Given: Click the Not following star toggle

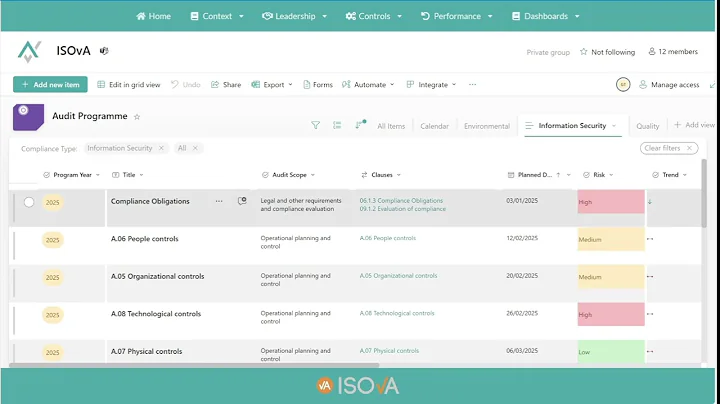Looking at the screenshot, I should click(x=607, y=52).
